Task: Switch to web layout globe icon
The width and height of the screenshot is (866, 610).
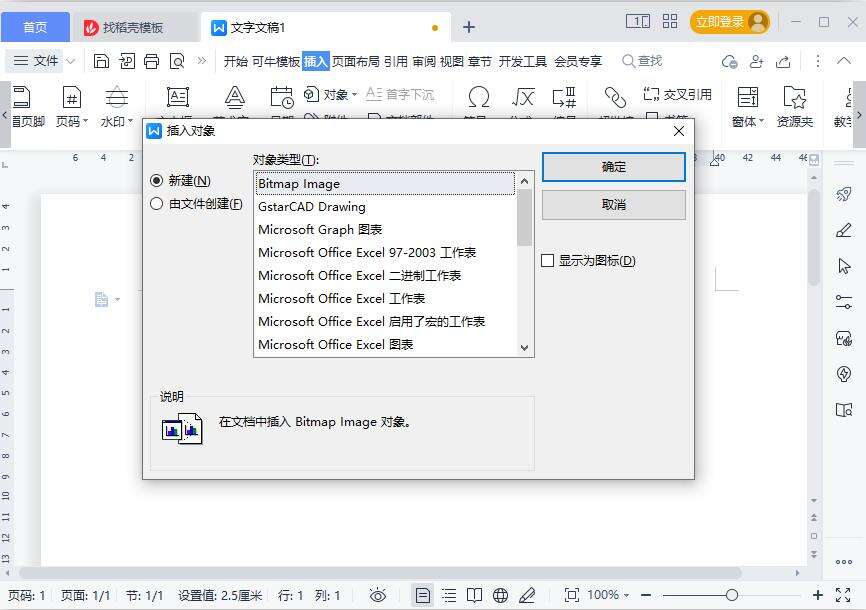Action: pyautogui.click(x=500, y=595)
